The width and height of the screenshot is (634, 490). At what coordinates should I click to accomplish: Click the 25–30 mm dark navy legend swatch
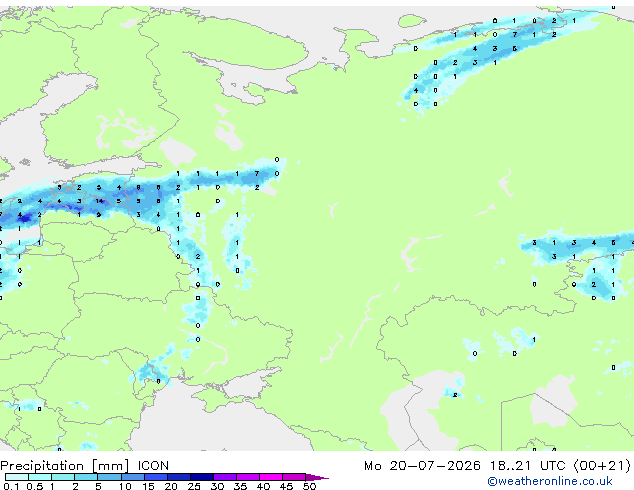click(202, 477)
